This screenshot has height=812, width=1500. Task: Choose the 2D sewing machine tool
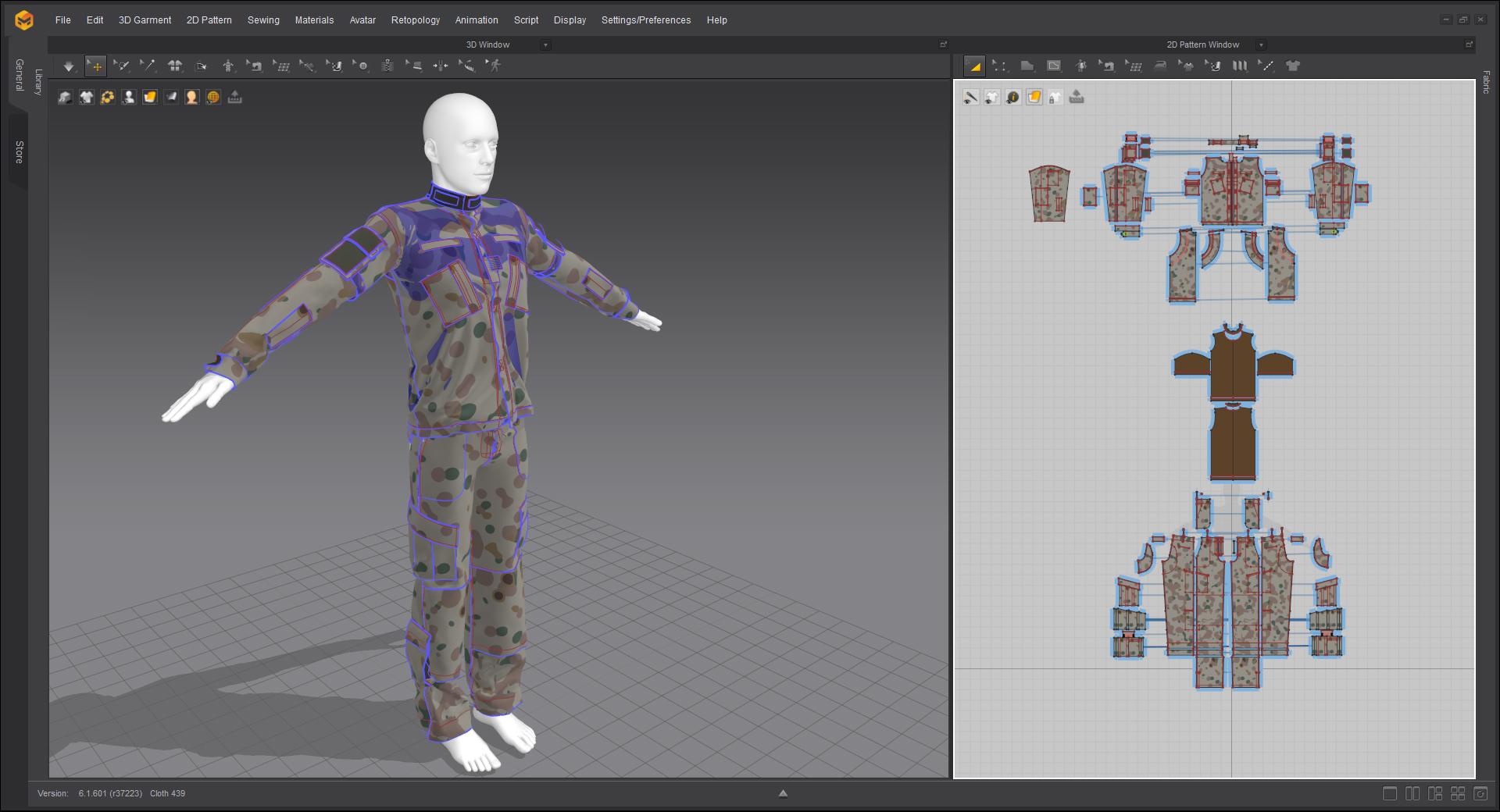1107,66
